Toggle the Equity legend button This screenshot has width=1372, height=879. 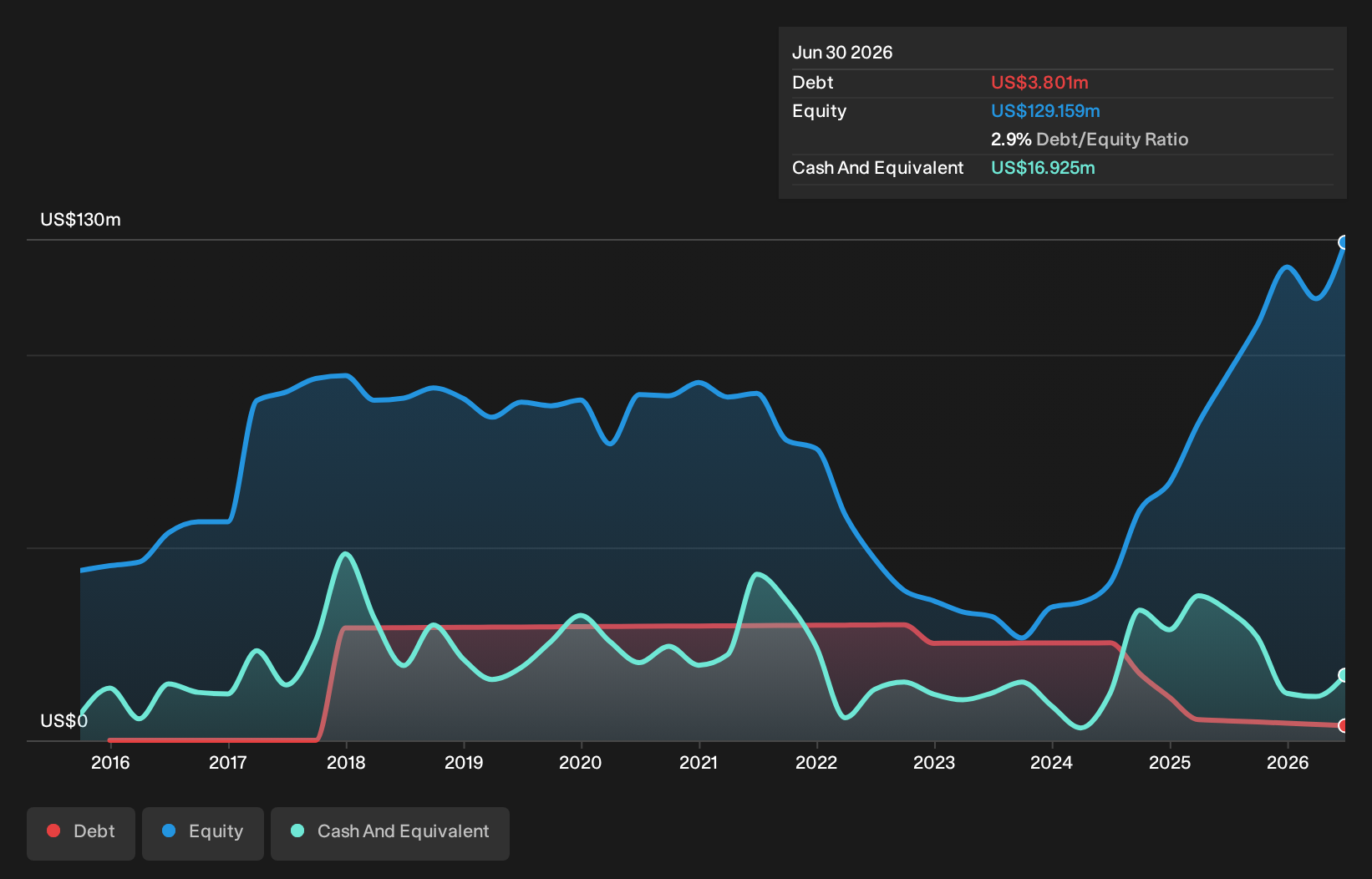tap(203, 833)
